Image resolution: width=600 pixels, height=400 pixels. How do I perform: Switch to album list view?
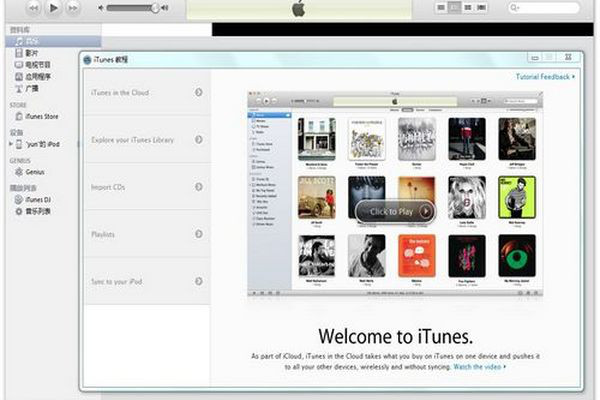coord(454,7)
